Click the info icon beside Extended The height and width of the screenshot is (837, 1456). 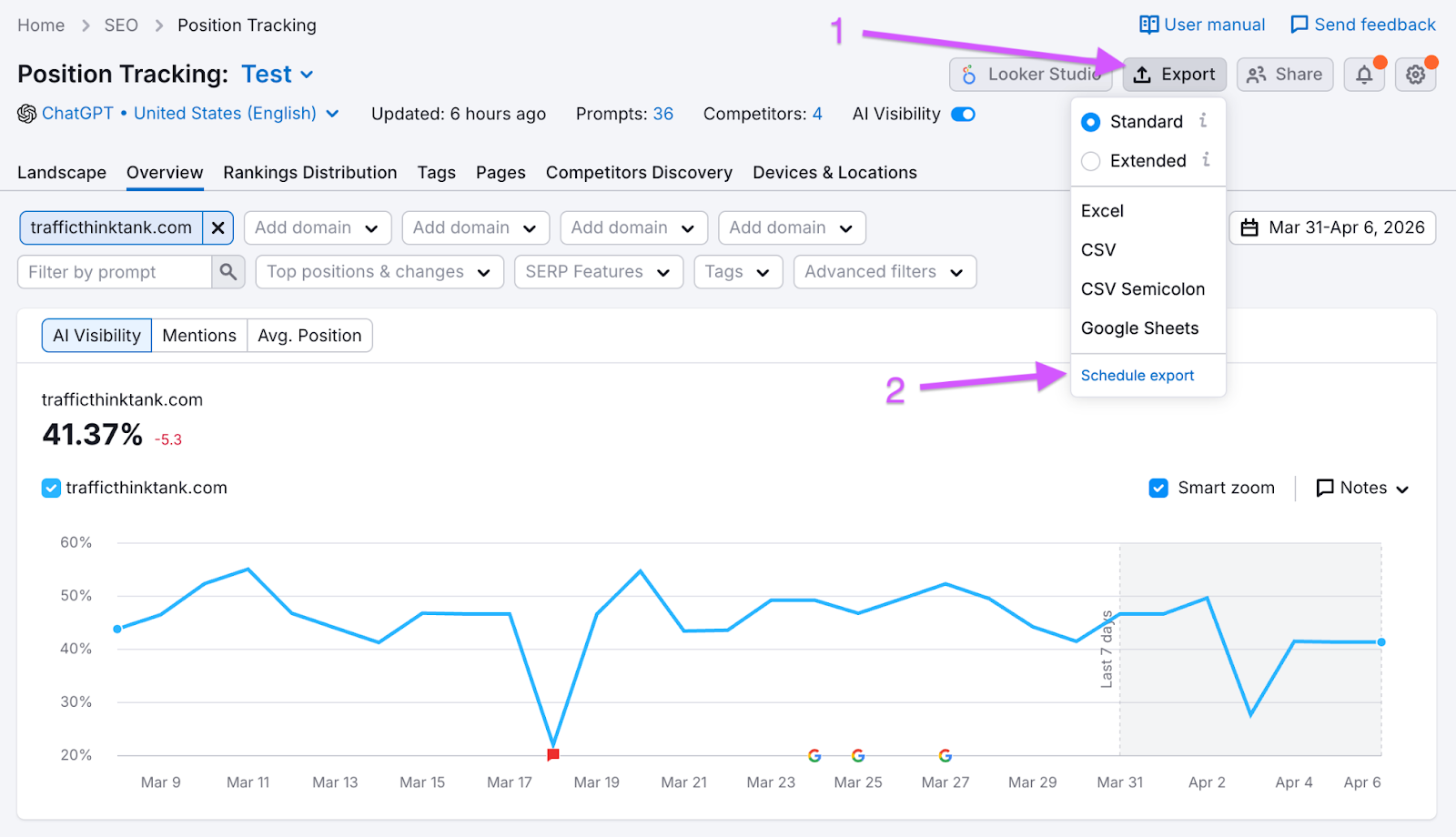pyautogui.click(x=1206, y=160)
